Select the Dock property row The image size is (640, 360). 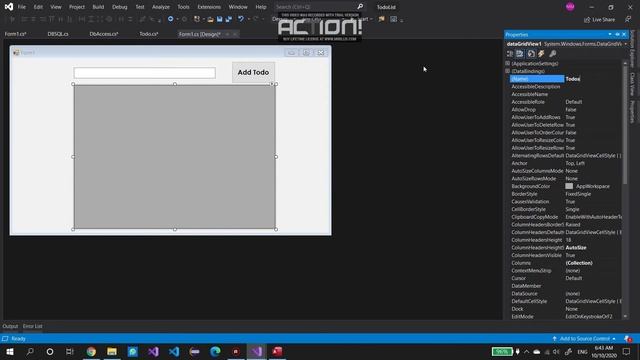(x=565, y=309)
